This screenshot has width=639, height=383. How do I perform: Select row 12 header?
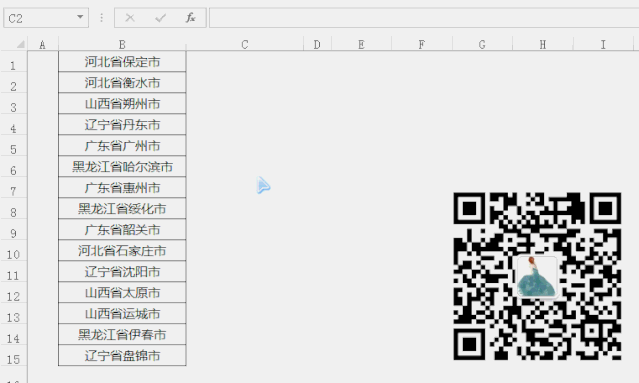[x=13, y=293]
